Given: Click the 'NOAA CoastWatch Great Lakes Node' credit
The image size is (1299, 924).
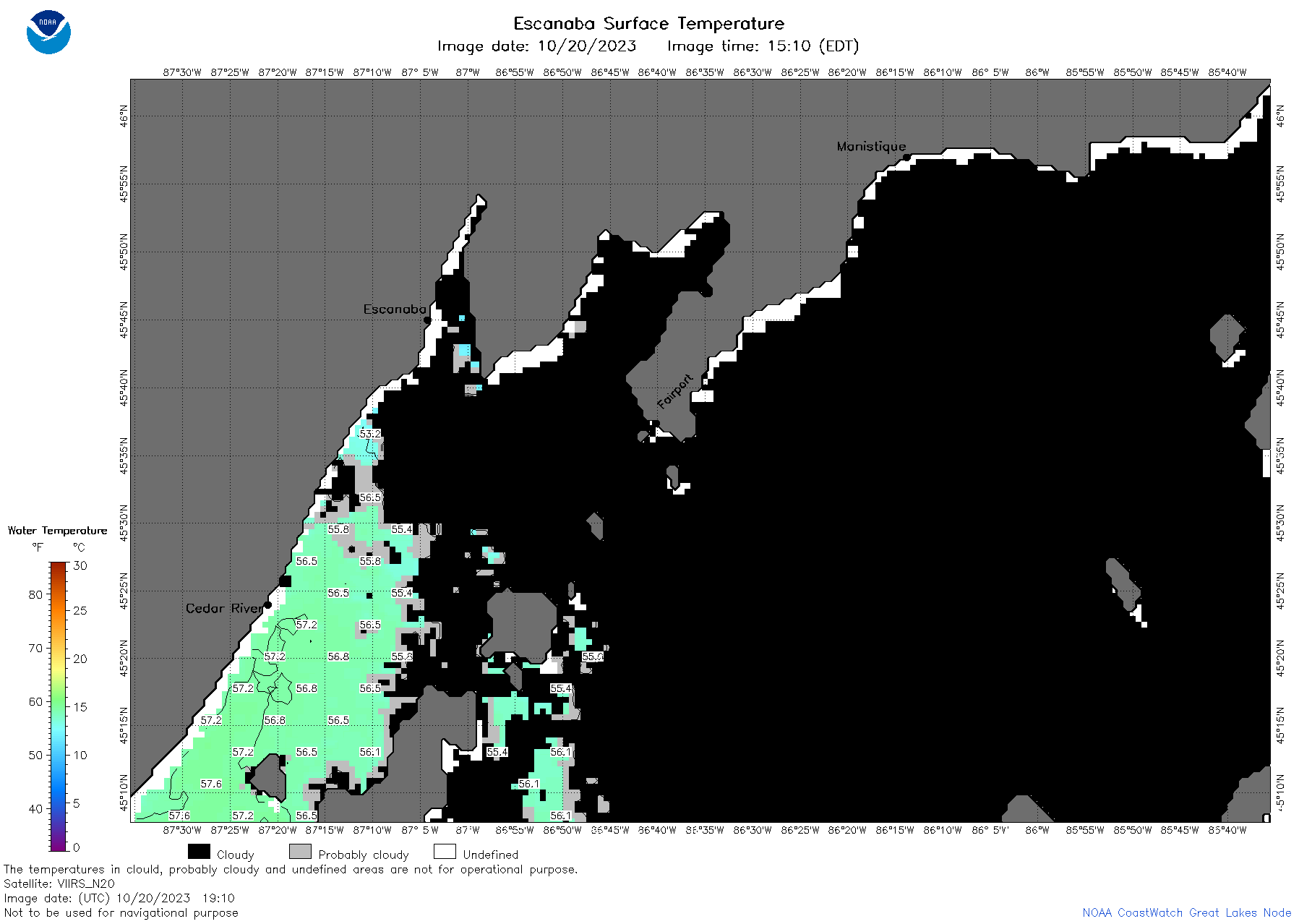Looking at the screenshot, I should pos(1187,912).
